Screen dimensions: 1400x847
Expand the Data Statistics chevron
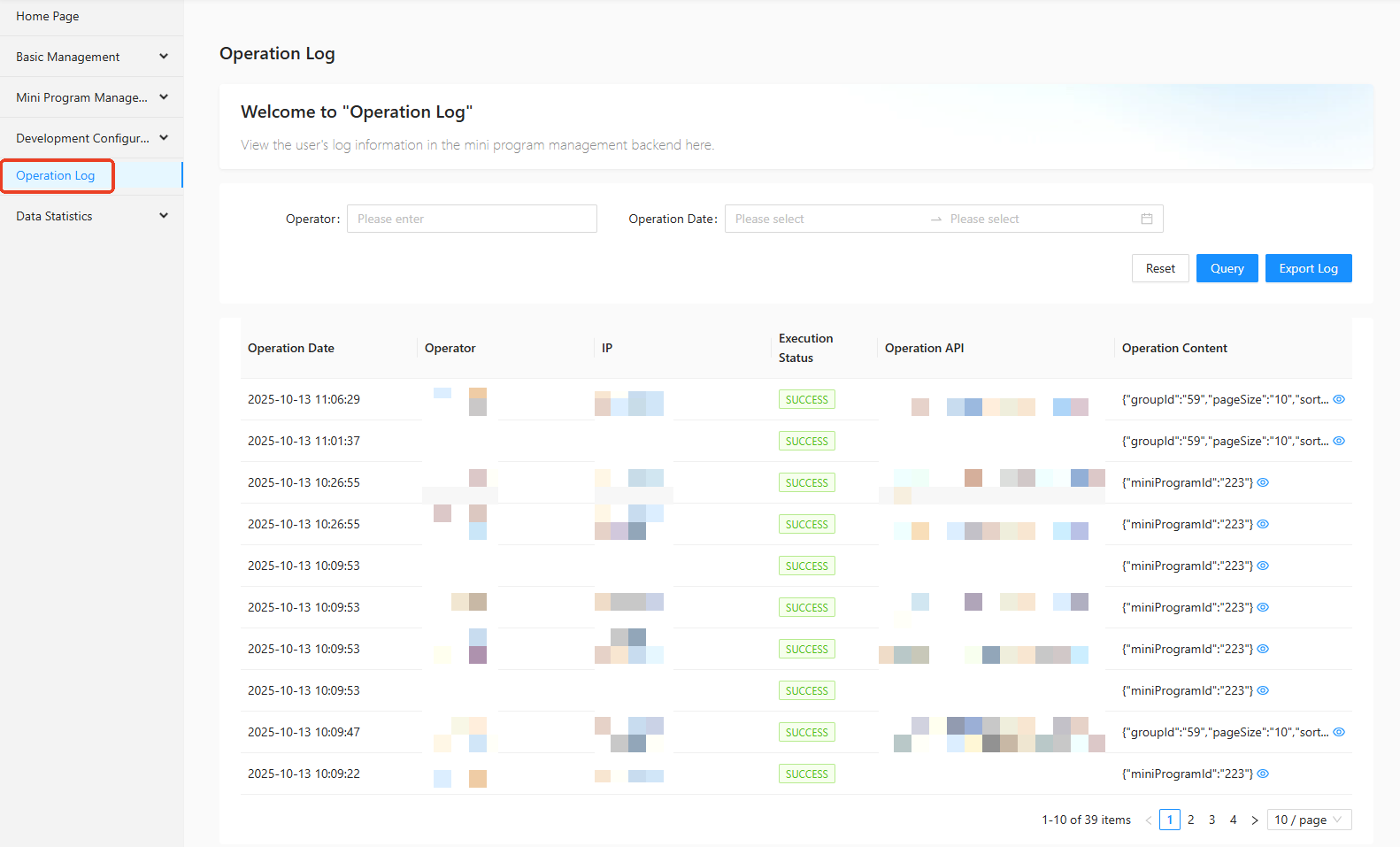pyautogui.click(x=164, y=216)
